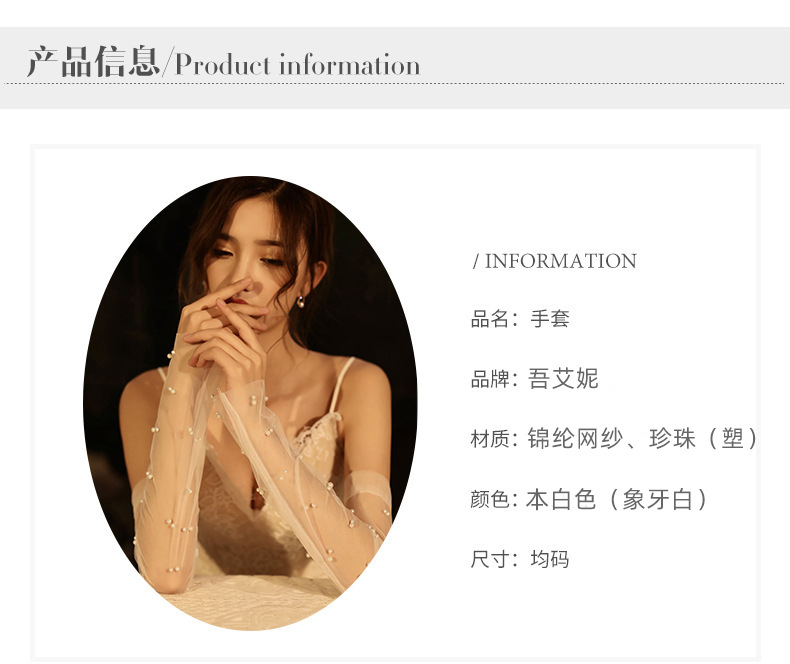Click the 均码 size value
Image resolution: width=790 pixels, height=664 pixels.
pyautogui.click(x=550, y=559)
